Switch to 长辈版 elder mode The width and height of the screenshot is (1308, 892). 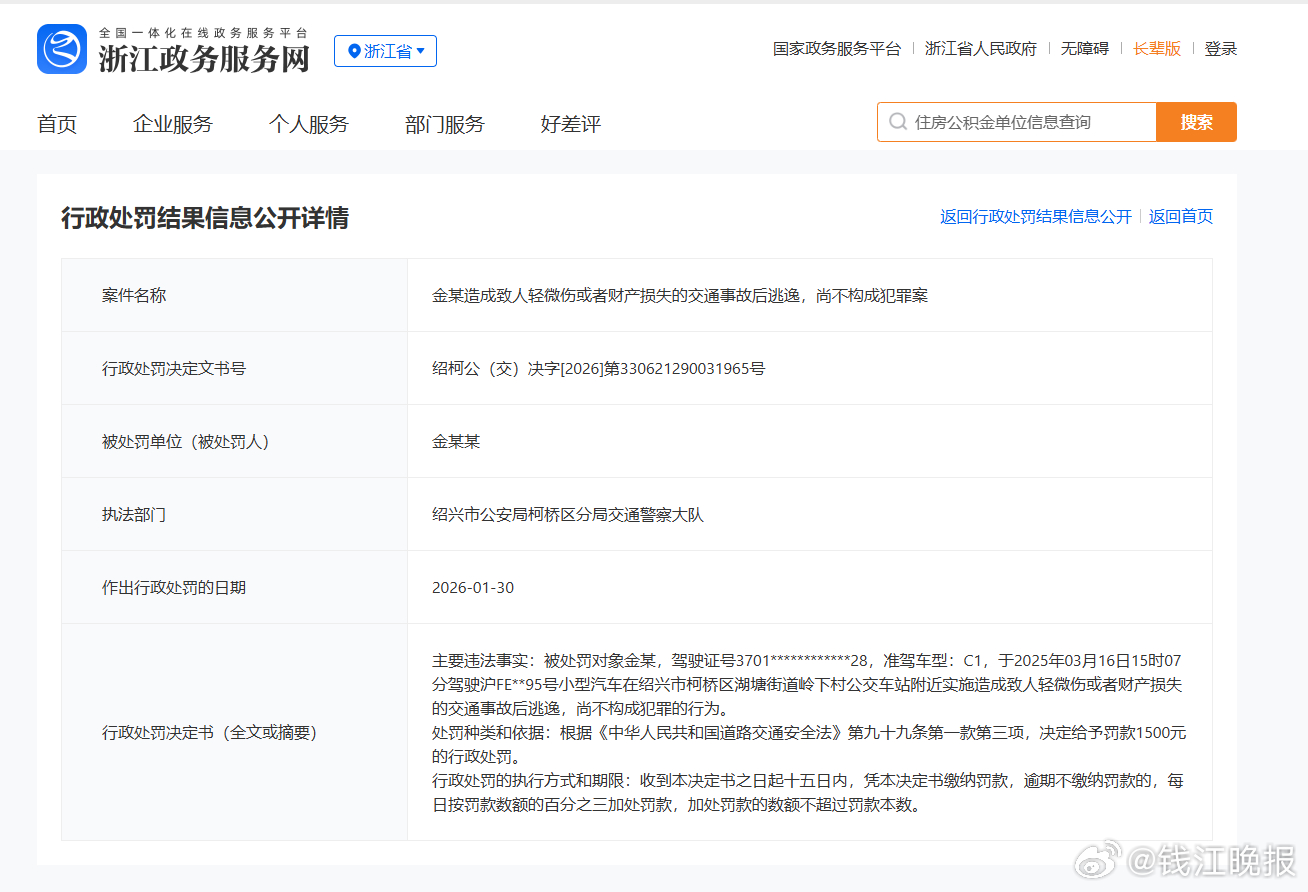coord(1157,48)
